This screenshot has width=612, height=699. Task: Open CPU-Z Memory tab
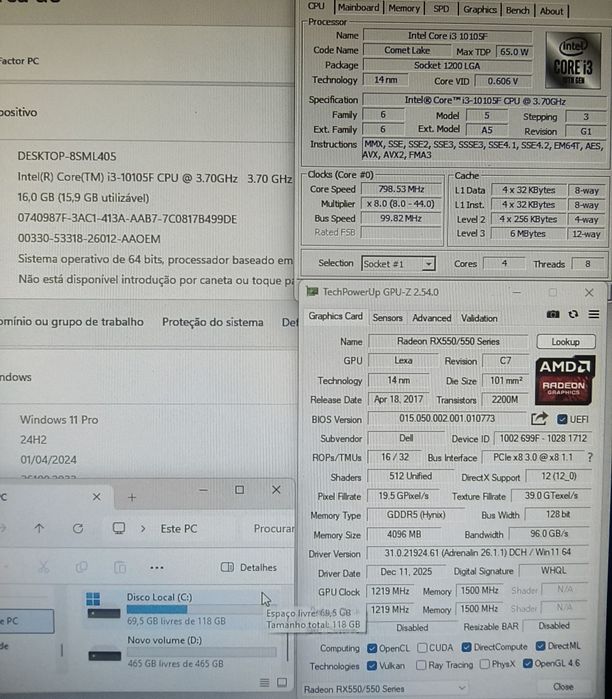pos(404,8)
